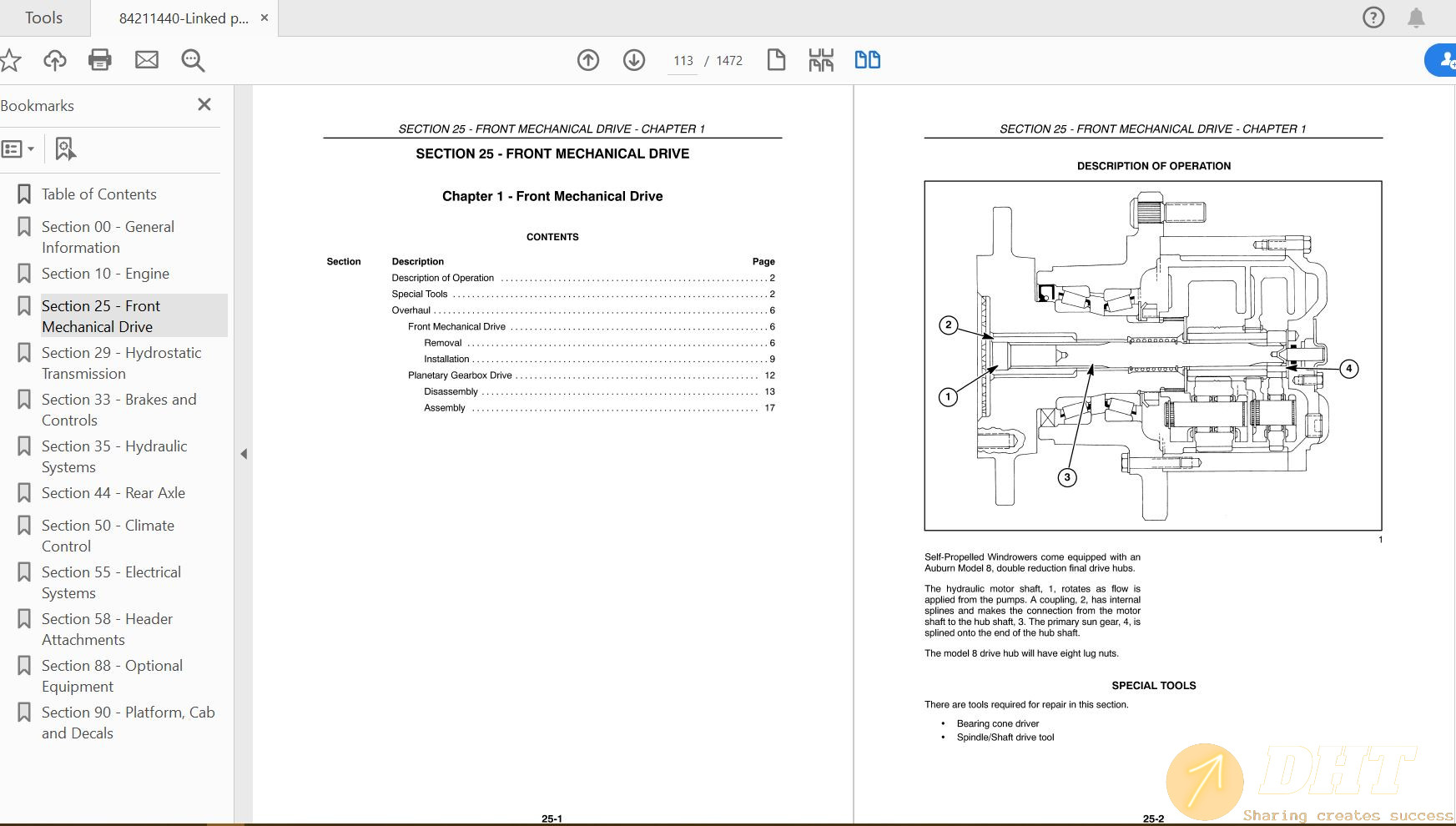Open Section 35 - Hydraulic Systems bookmark

[x=114, y=456]
